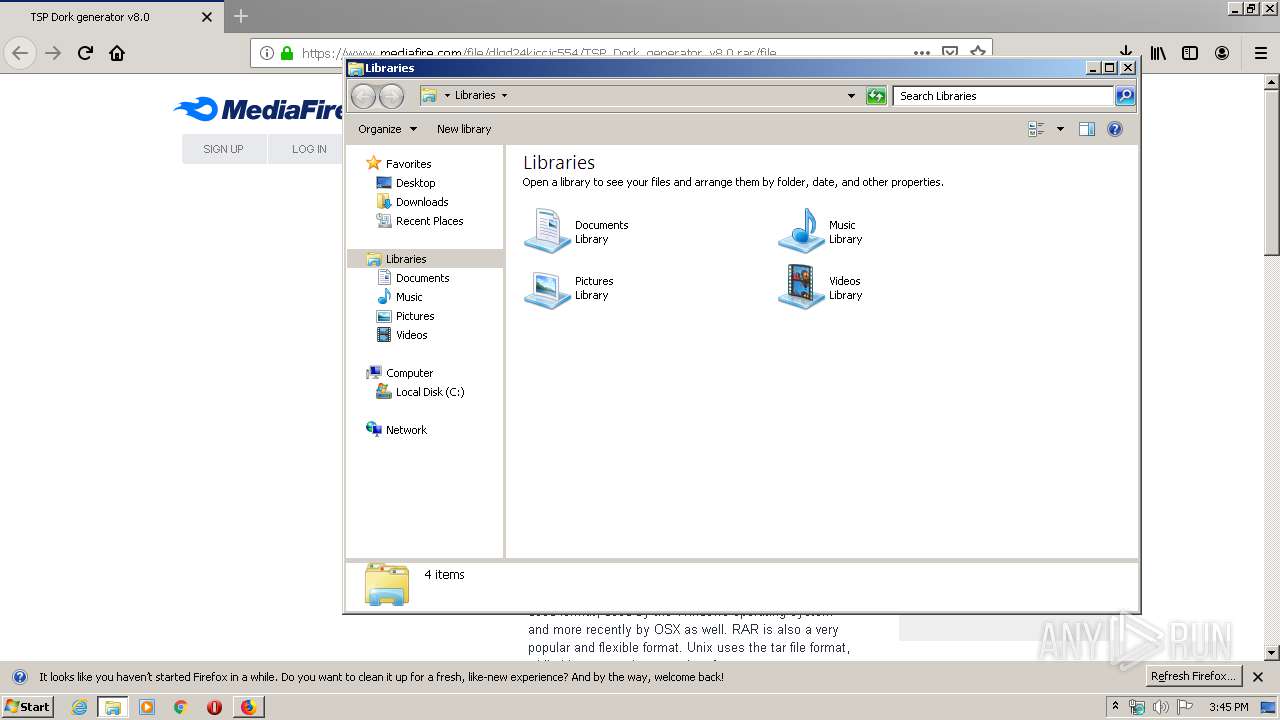1280x720 pixels.
Task: Select Videos under Libraries in sidebar
Action: 411,335
